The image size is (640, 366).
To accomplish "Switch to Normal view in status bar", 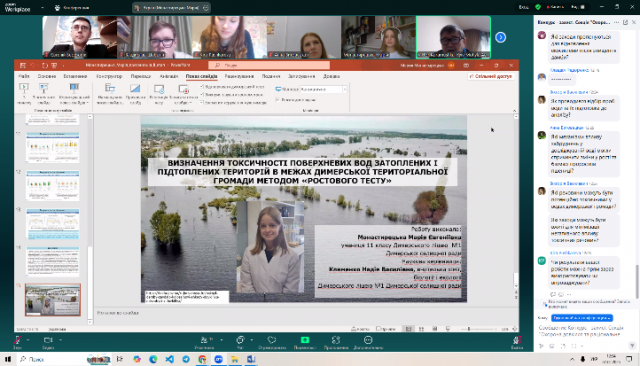I will pos(409,328).
